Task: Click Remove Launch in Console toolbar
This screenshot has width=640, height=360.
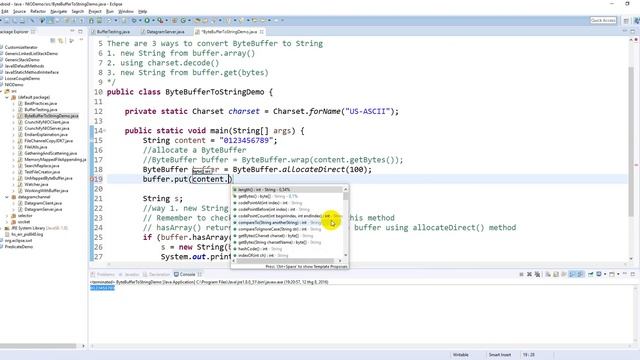Action: pos(529,274)
